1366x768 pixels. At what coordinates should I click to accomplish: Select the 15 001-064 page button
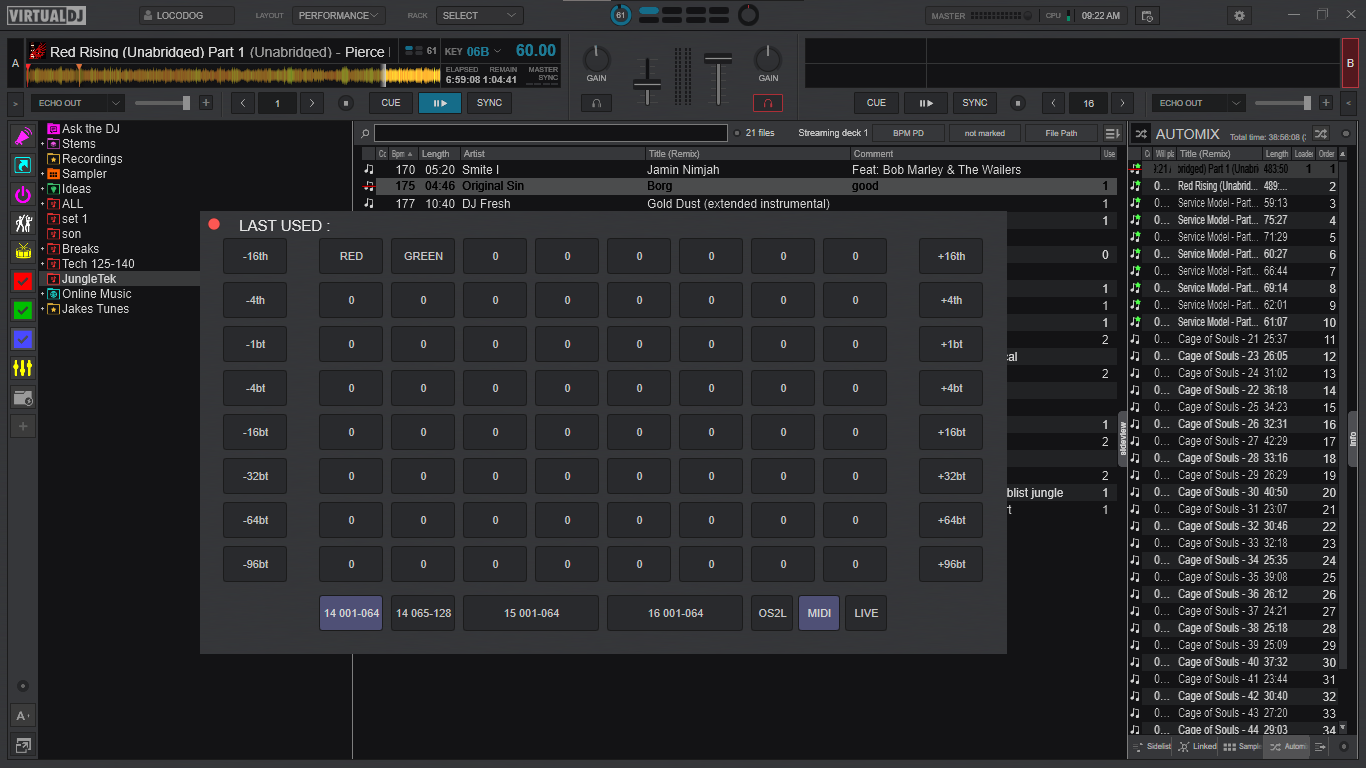531,613
